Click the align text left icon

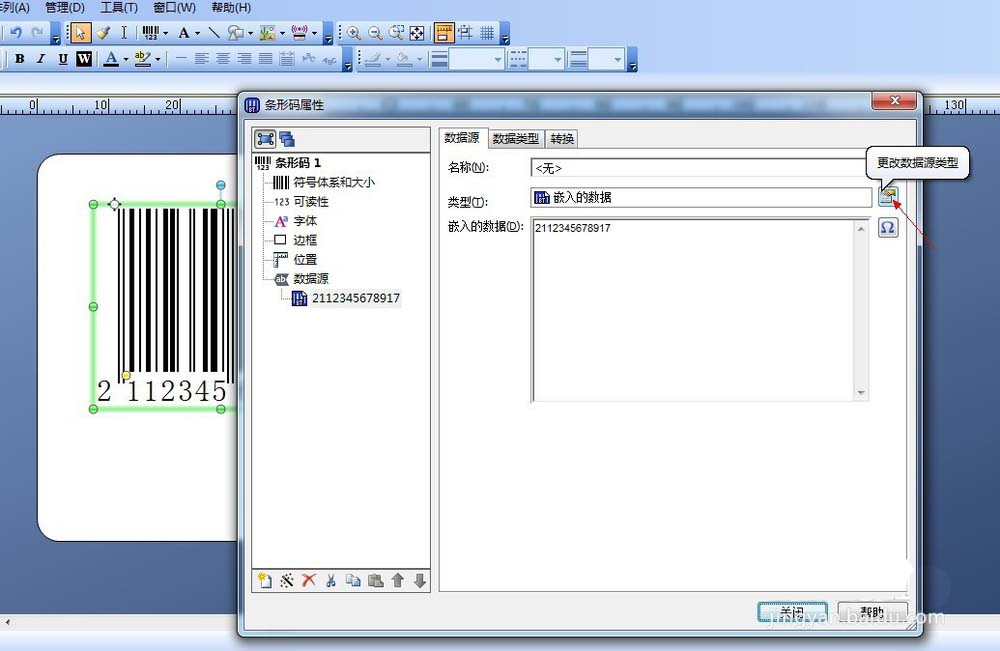coord(202,59)
